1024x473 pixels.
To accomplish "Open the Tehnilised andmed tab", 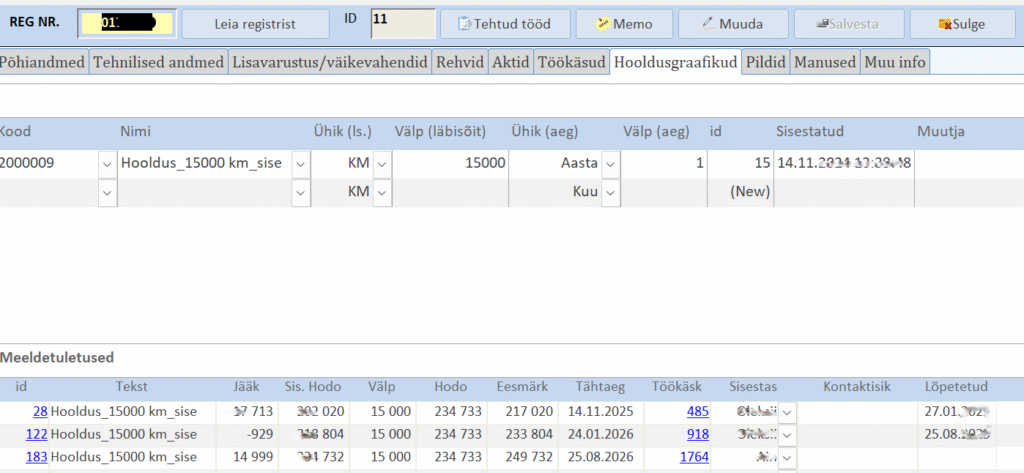I will click(x=158, y=62).
